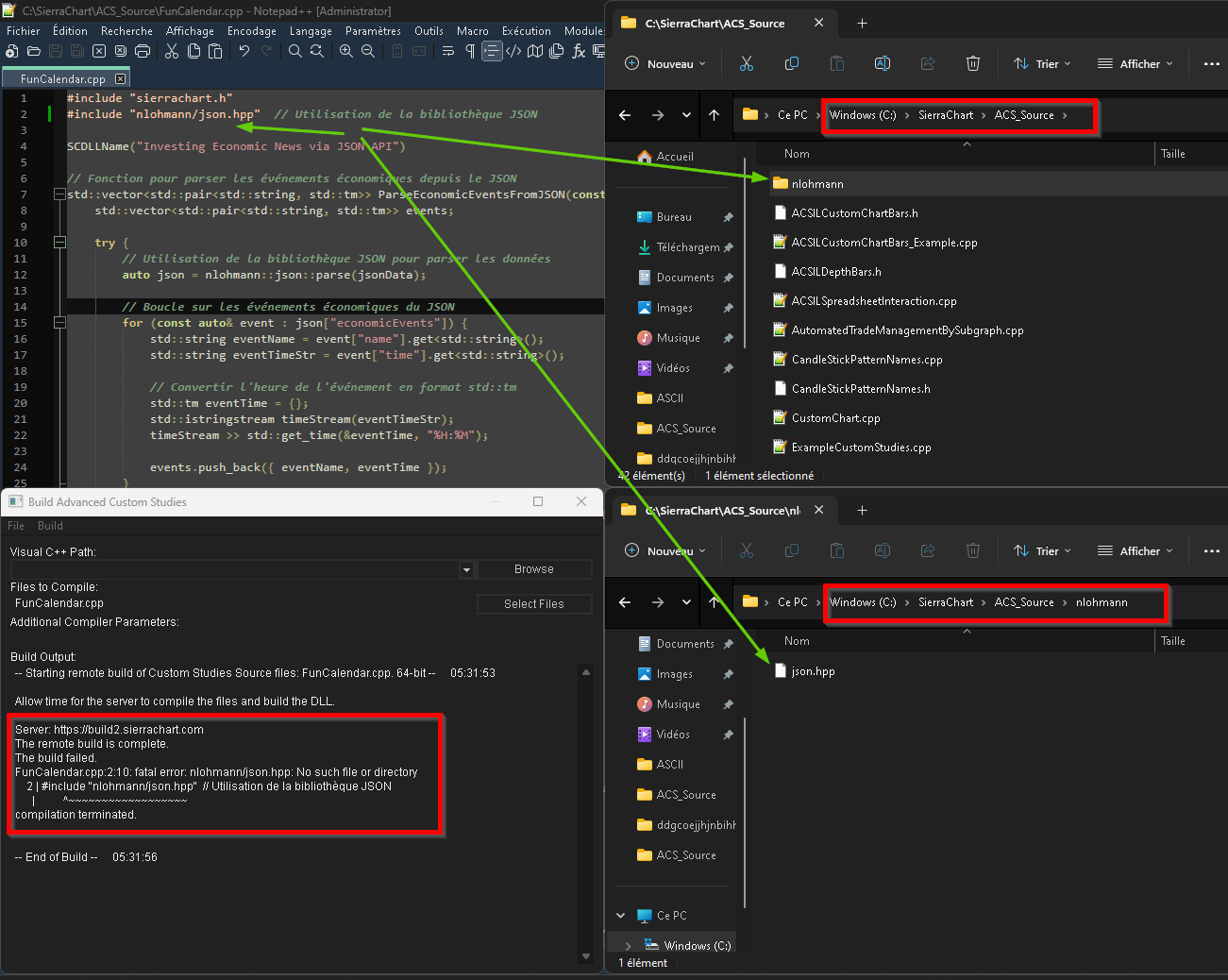Close the FunCalendar.cpp tab

tap(120, 79)
